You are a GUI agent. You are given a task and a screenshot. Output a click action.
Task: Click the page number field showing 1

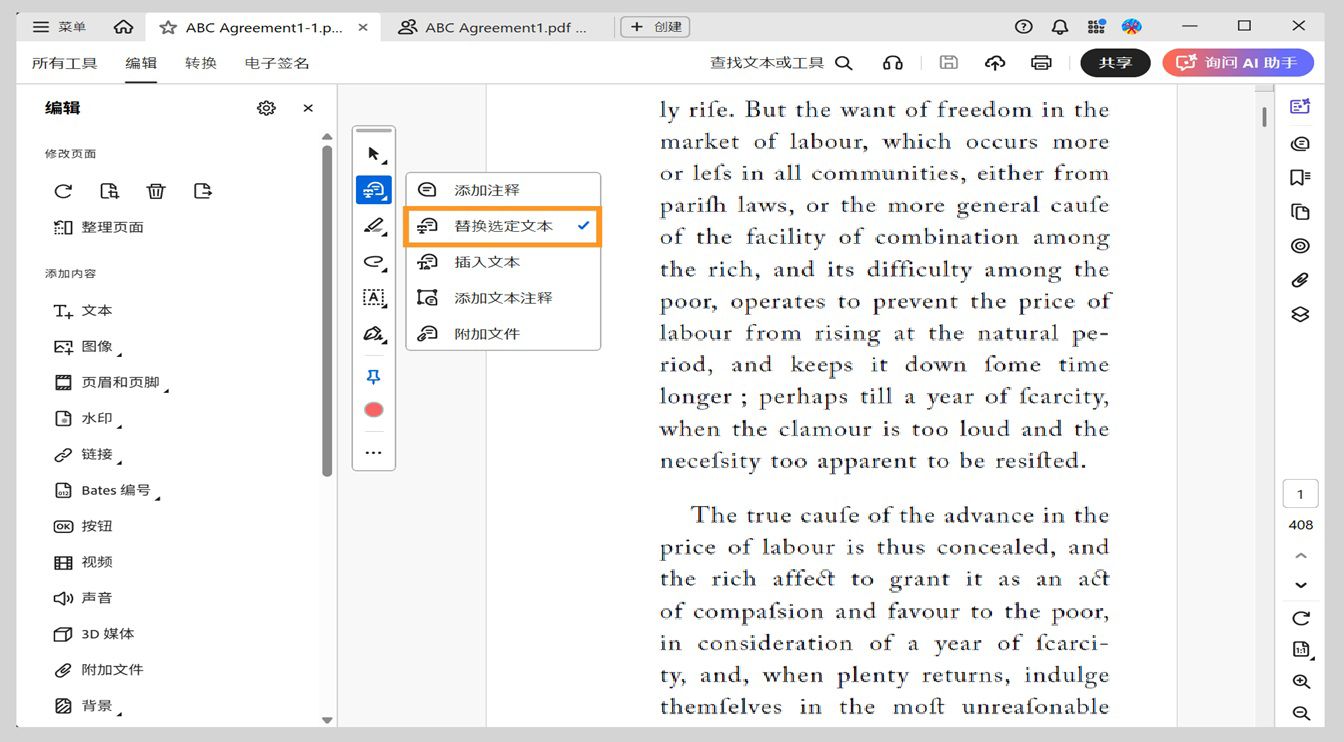point(1300,494)
